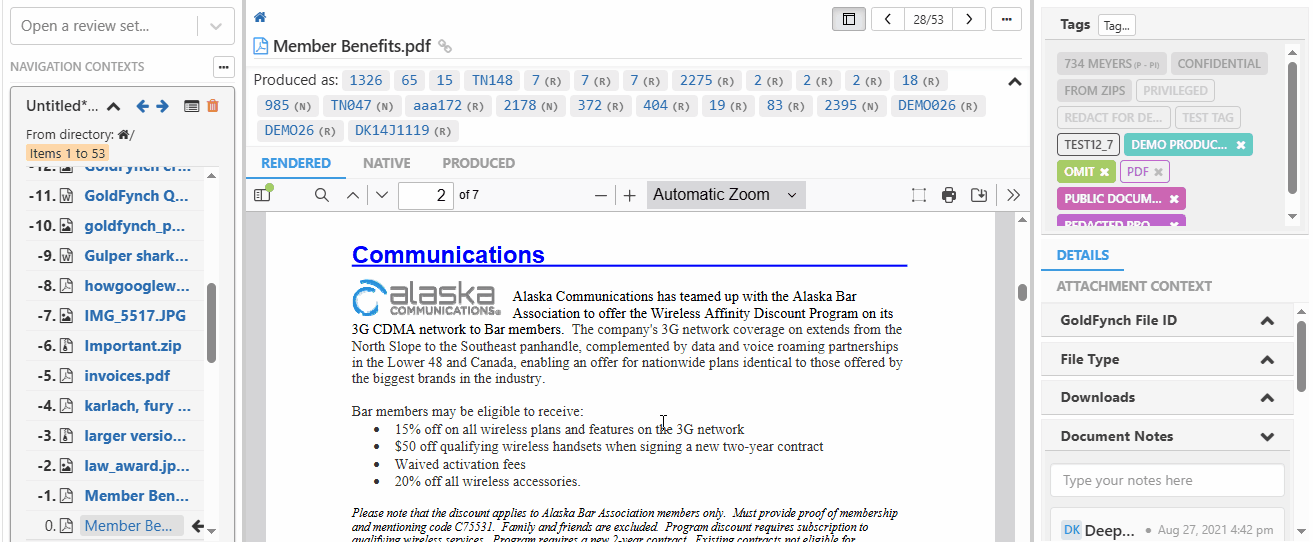Navigate forward in Untitled context
Screen dimensions: 1313x542
click(163, 106)
